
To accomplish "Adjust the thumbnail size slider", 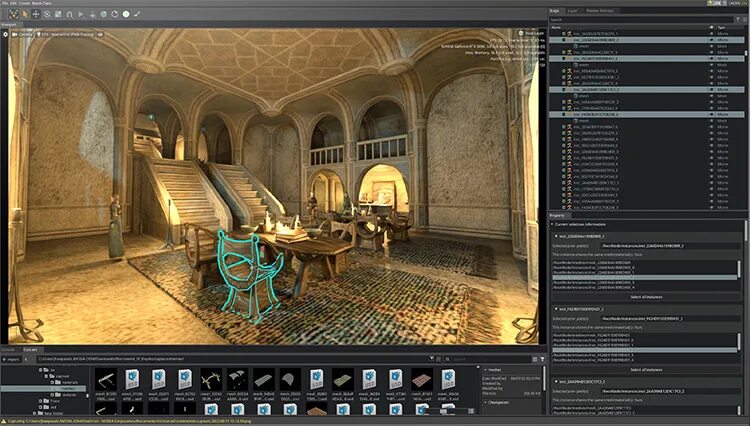I will point(443,411).
